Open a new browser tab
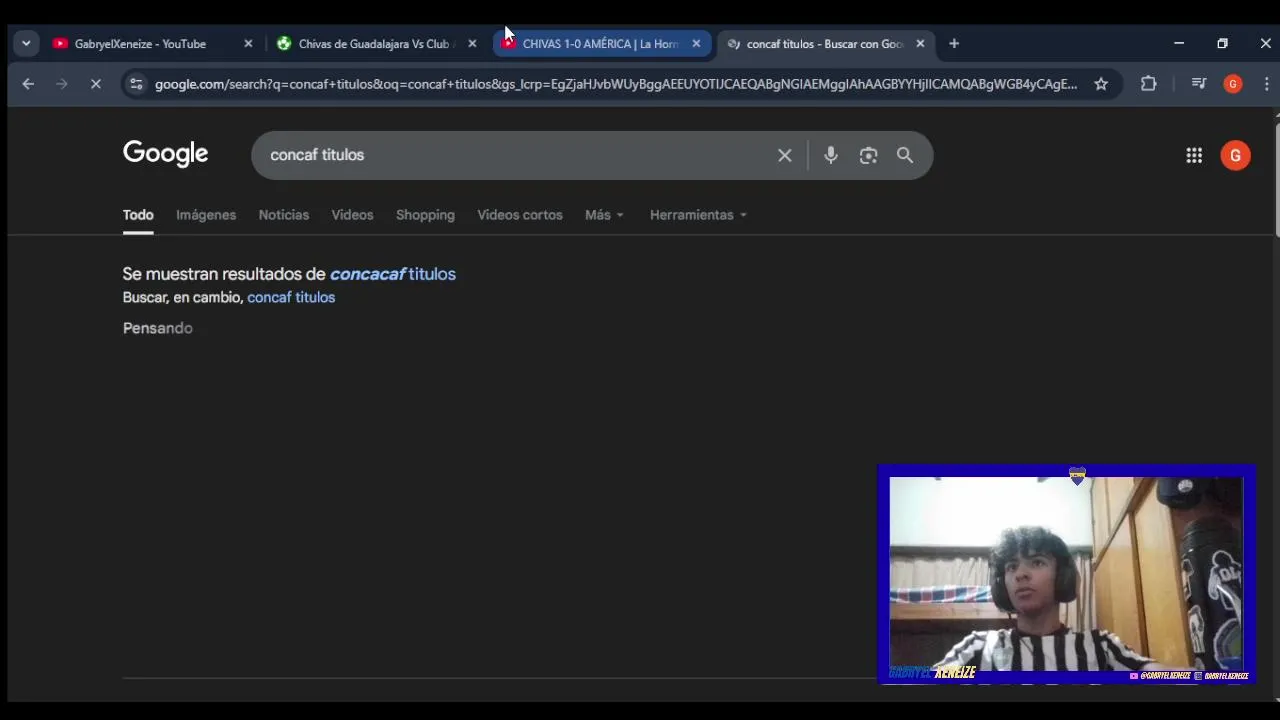The image size is (1280, 720). (954, 44)
